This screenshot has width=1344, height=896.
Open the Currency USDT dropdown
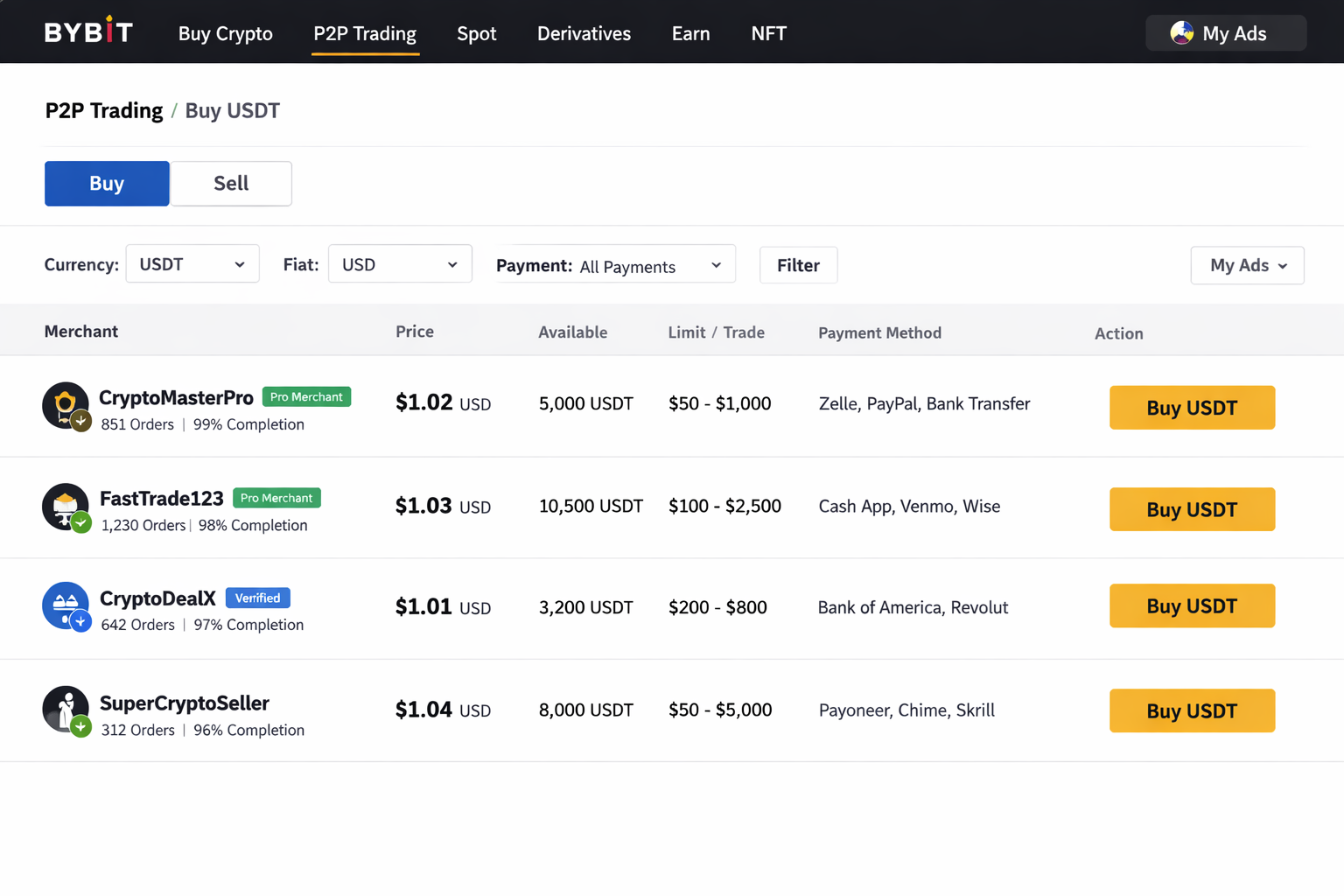pyautogui.click(x=192, y=264)
